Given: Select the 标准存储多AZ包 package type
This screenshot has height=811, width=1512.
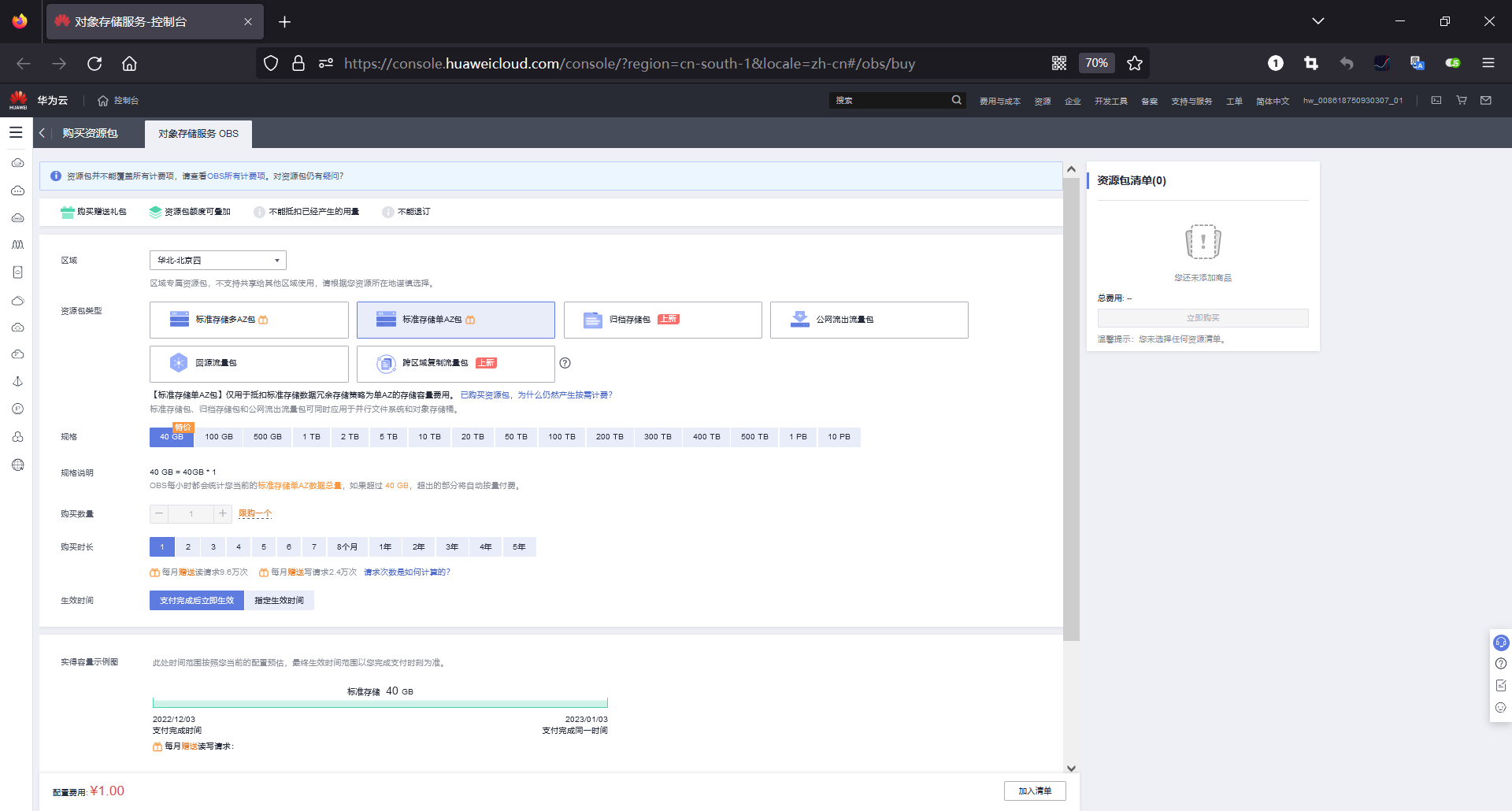Looking at the screenshot, I should pyautogui.click(x=249, y=320).
